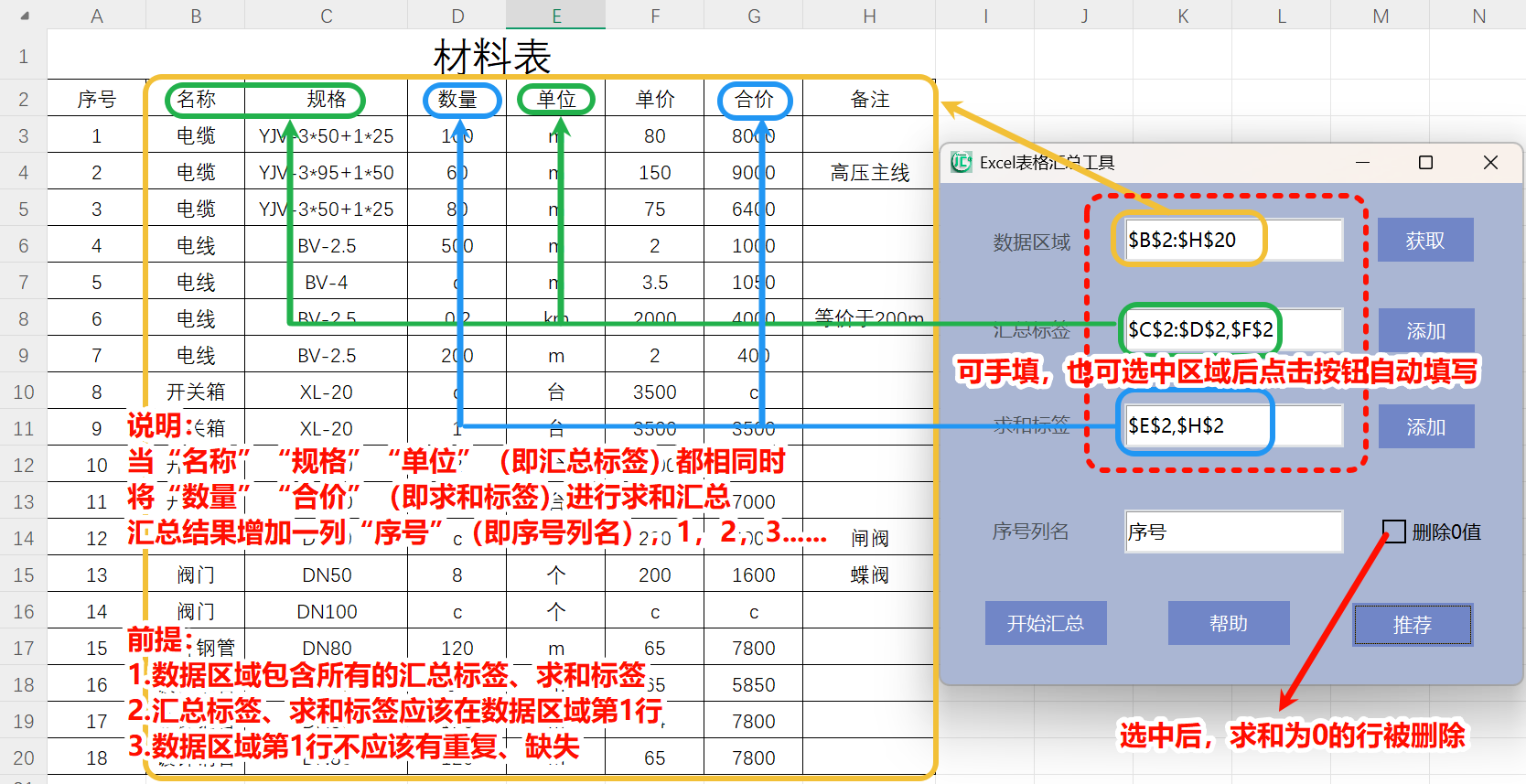The width and height of the screenshot is (1526, 784).
Task: Select row 9 header
Action: pyautogui.click(x=24, y=355)
